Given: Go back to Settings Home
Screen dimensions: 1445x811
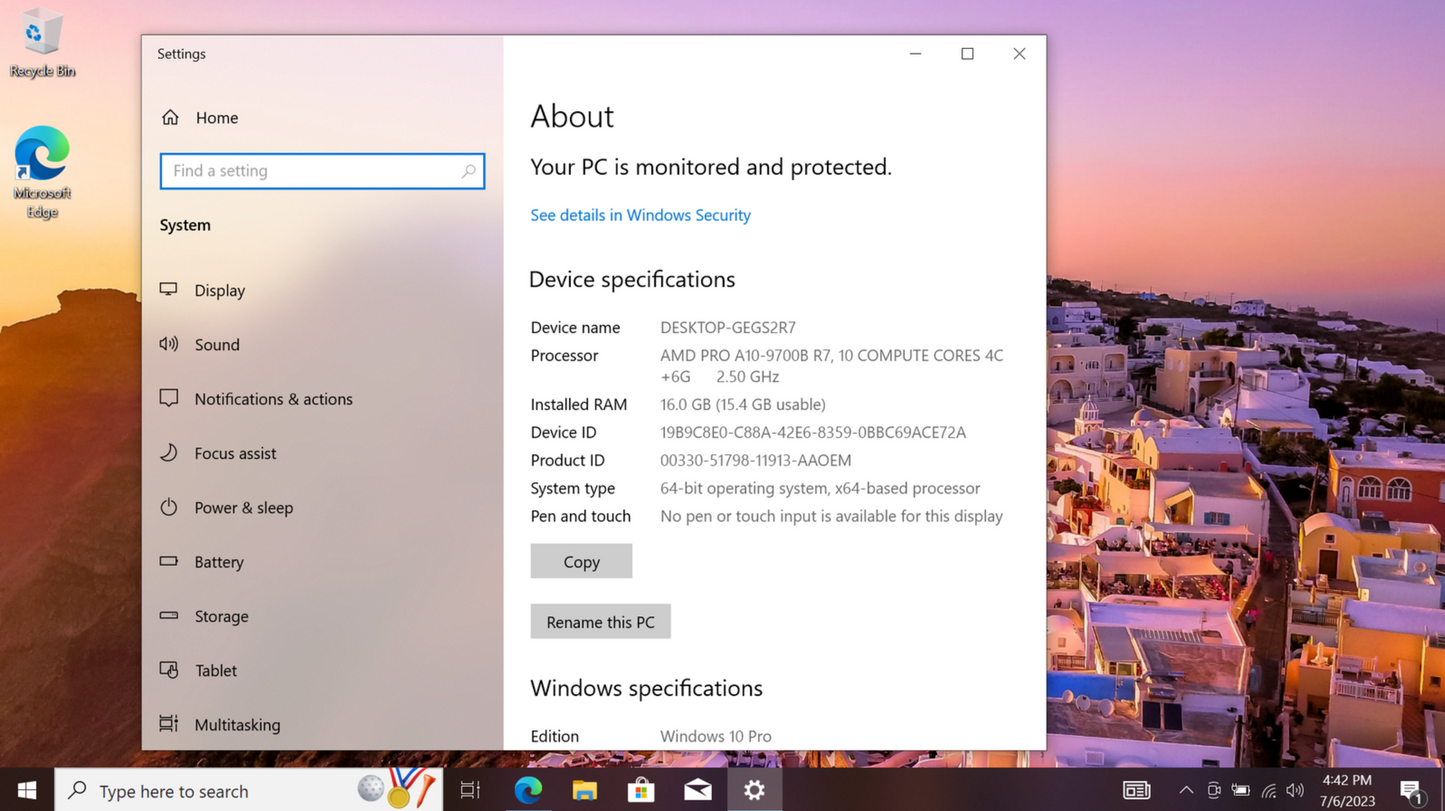Looking at the screenshot, I should [216, 117].
